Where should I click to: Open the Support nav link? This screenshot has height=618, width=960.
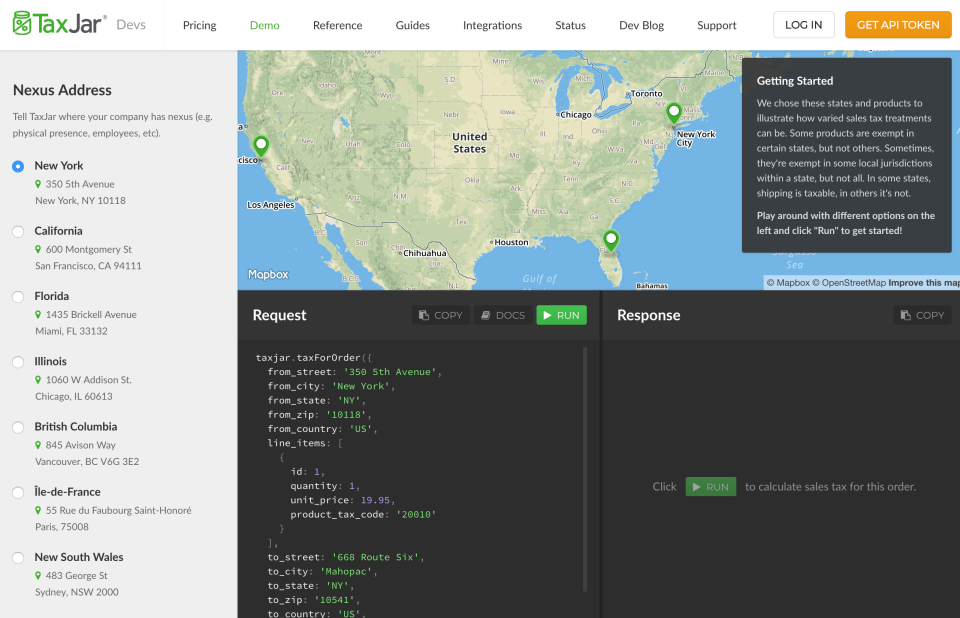coord(717,25)
